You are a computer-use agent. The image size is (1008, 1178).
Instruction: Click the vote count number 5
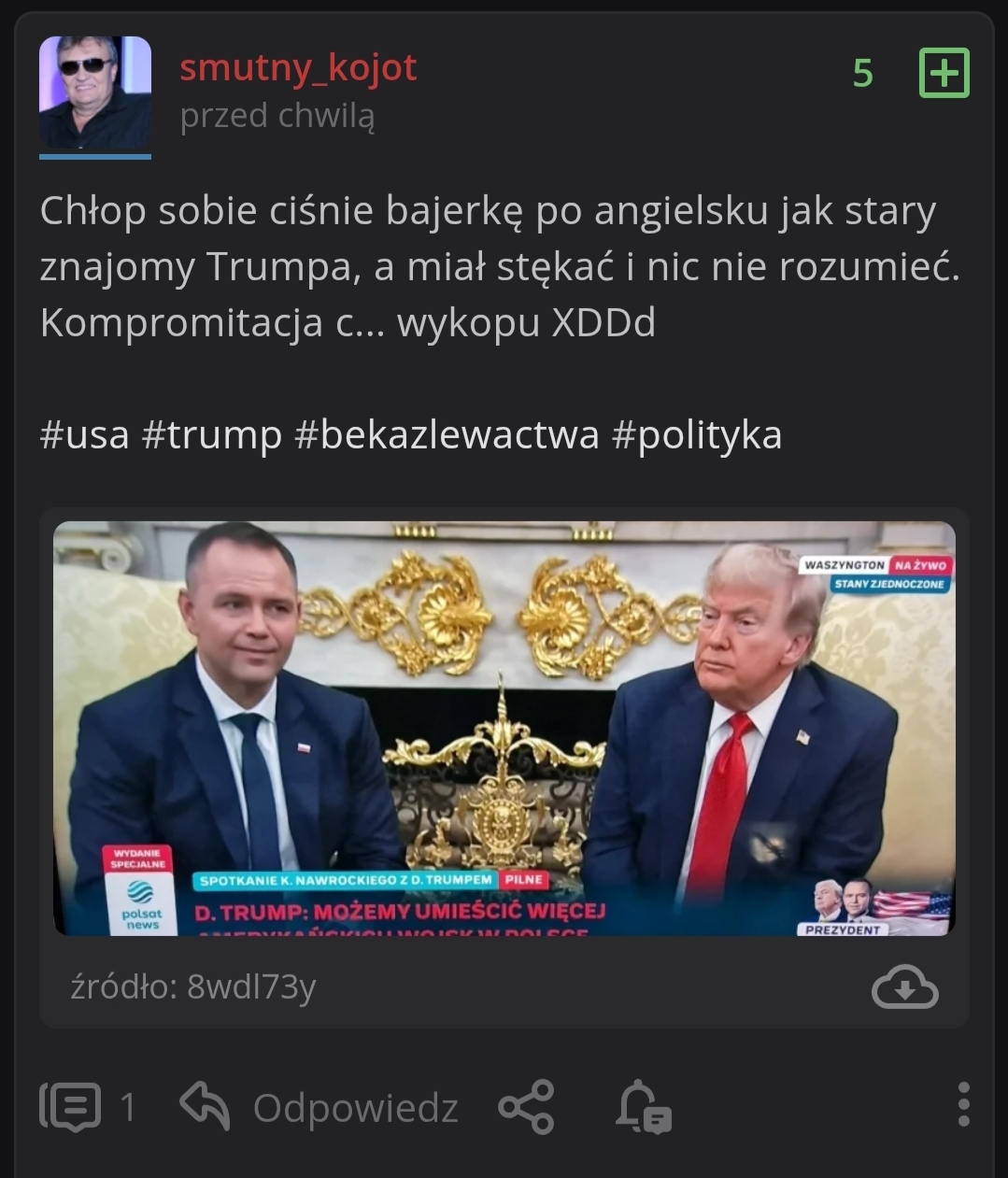pos(863,73)
